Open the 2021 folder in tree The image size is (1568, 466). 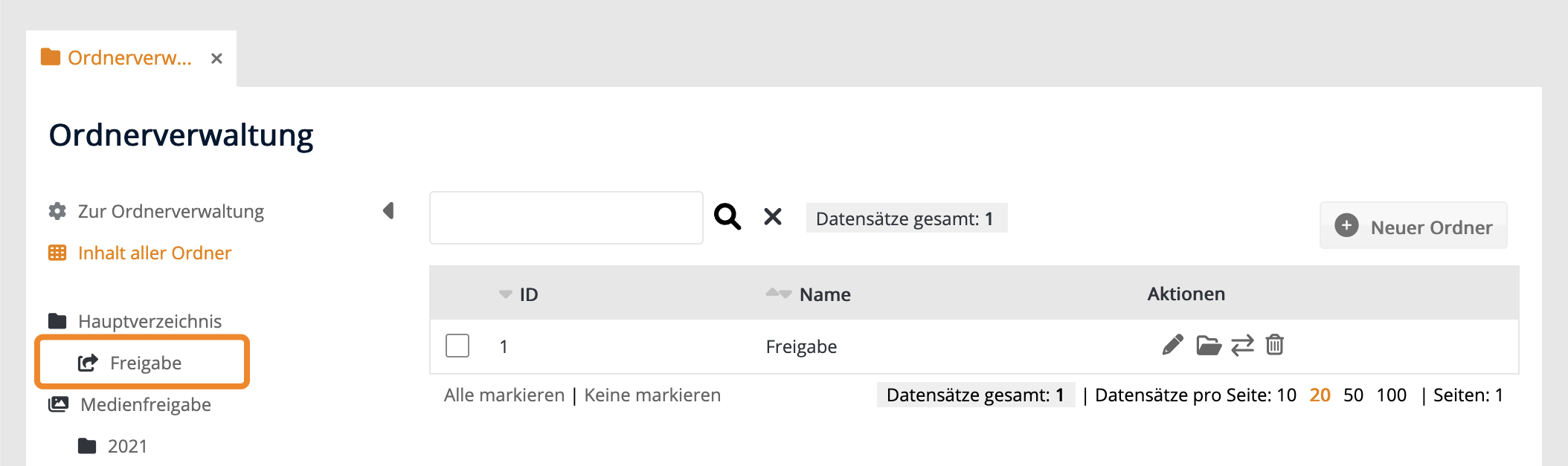[x=127, y=447]
